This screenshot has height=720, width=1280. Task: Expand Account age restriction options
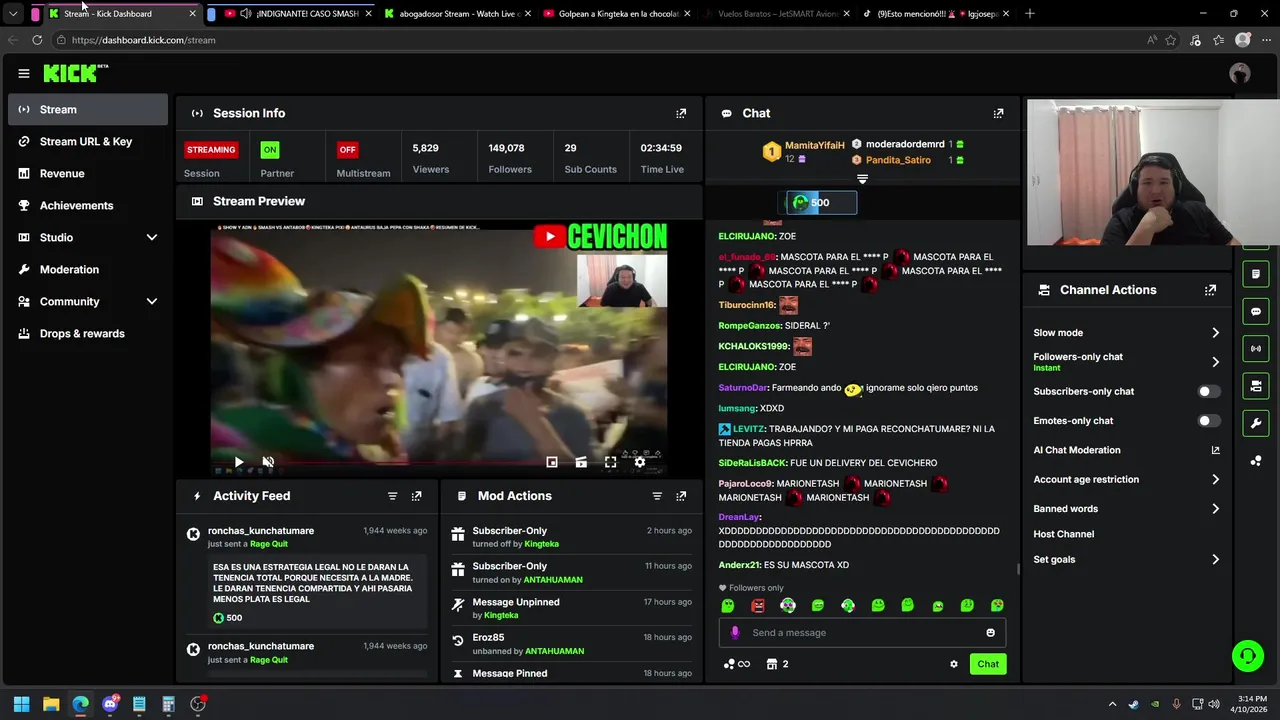tap(1215, 480)
